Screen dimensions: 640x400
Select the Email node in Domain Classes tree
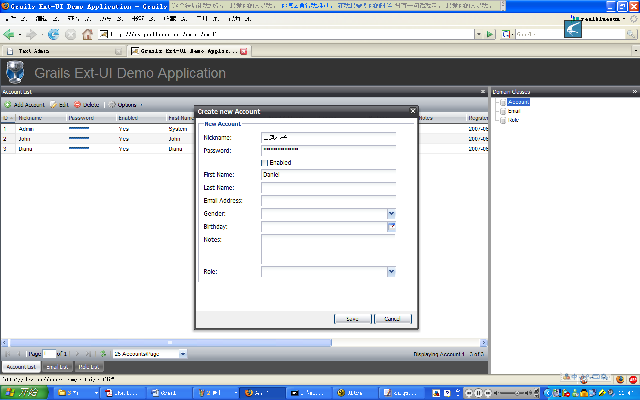pos(514,111)
